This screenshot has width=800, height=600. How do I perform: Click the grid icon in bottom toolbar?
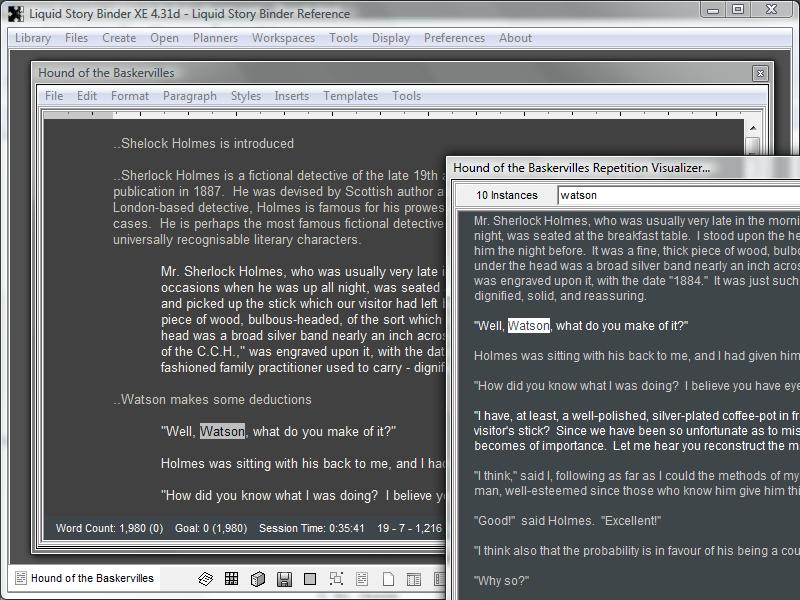[x=231, y=579]
